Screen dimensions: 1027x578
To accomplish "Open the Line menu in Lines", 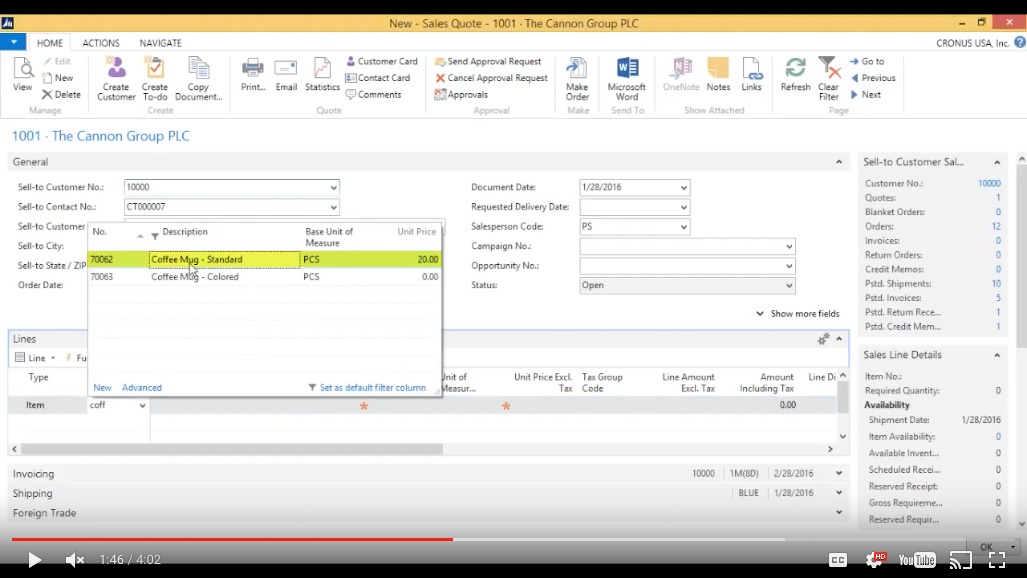I will click(x=35, y=358).
